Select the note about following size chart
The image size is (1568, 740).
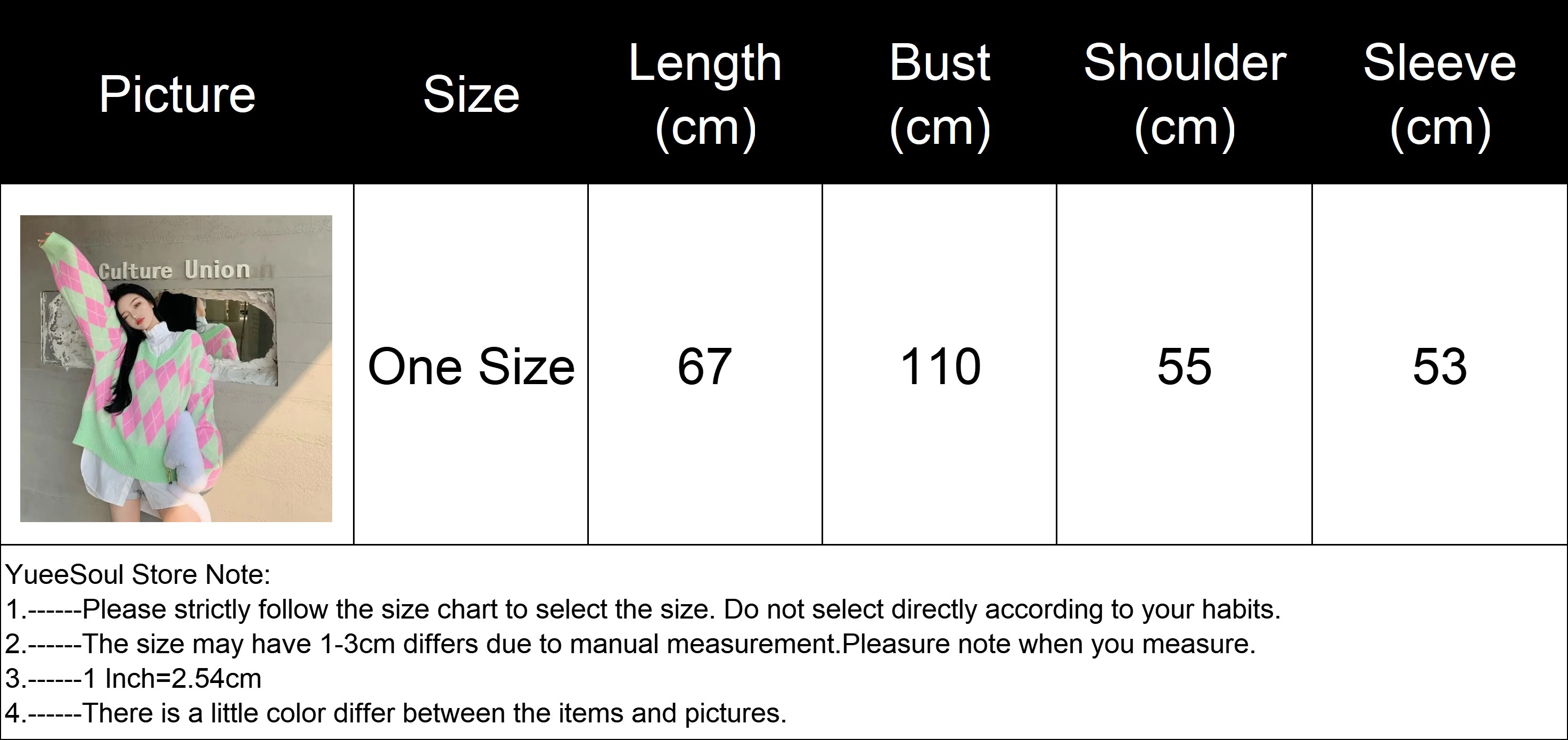[x=643, y=609]
